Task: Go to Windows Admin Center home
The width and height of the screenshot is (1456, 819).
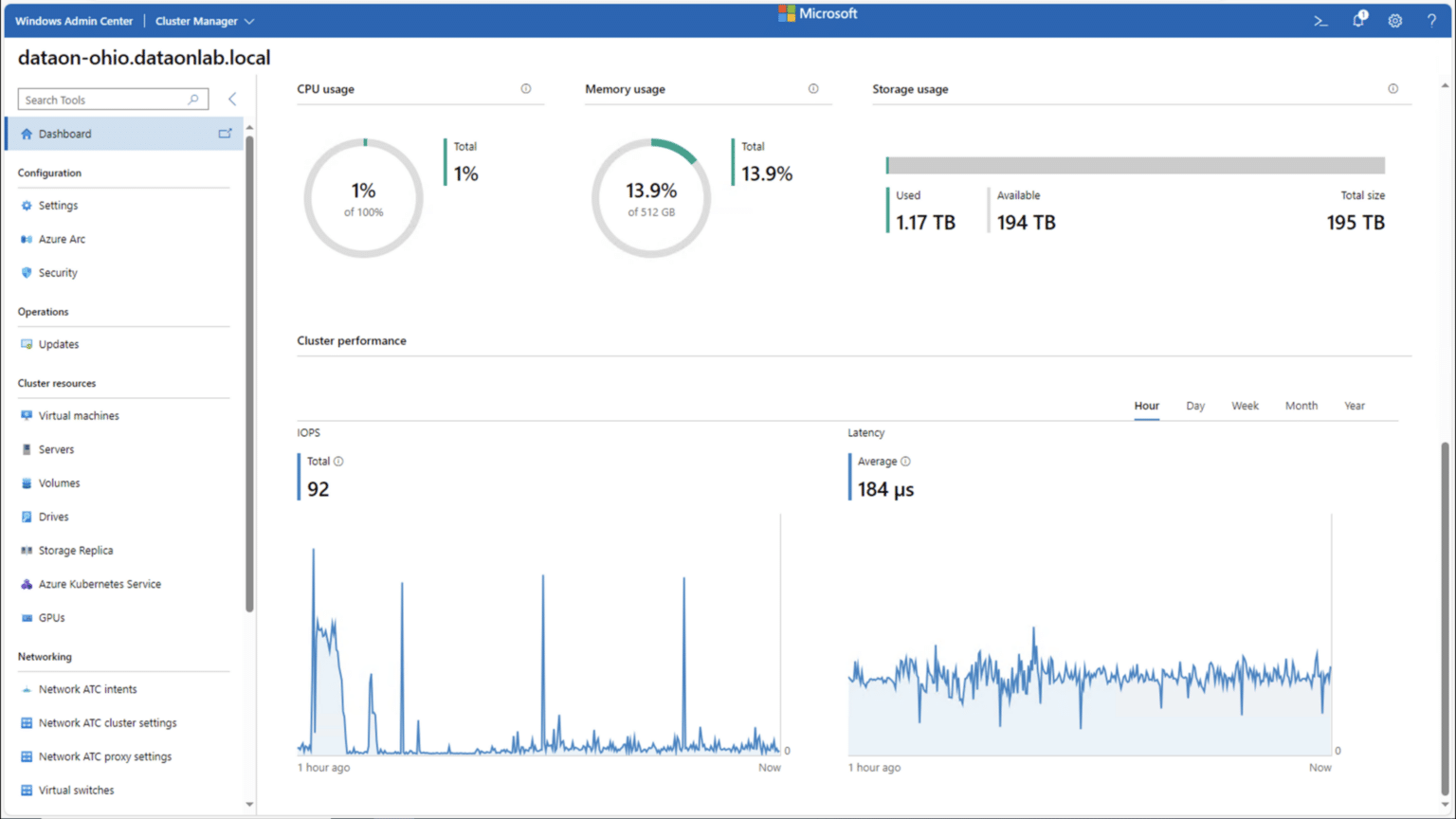Action: (74, 21)
